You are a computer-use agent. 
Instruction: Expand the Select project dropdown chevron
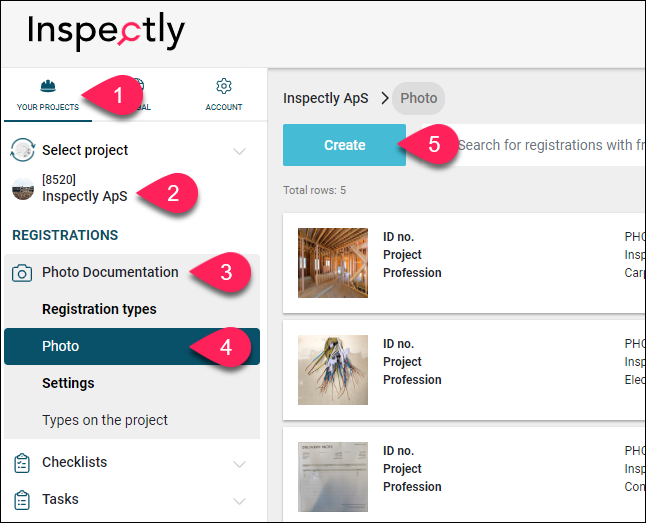(x=239, y=151)
